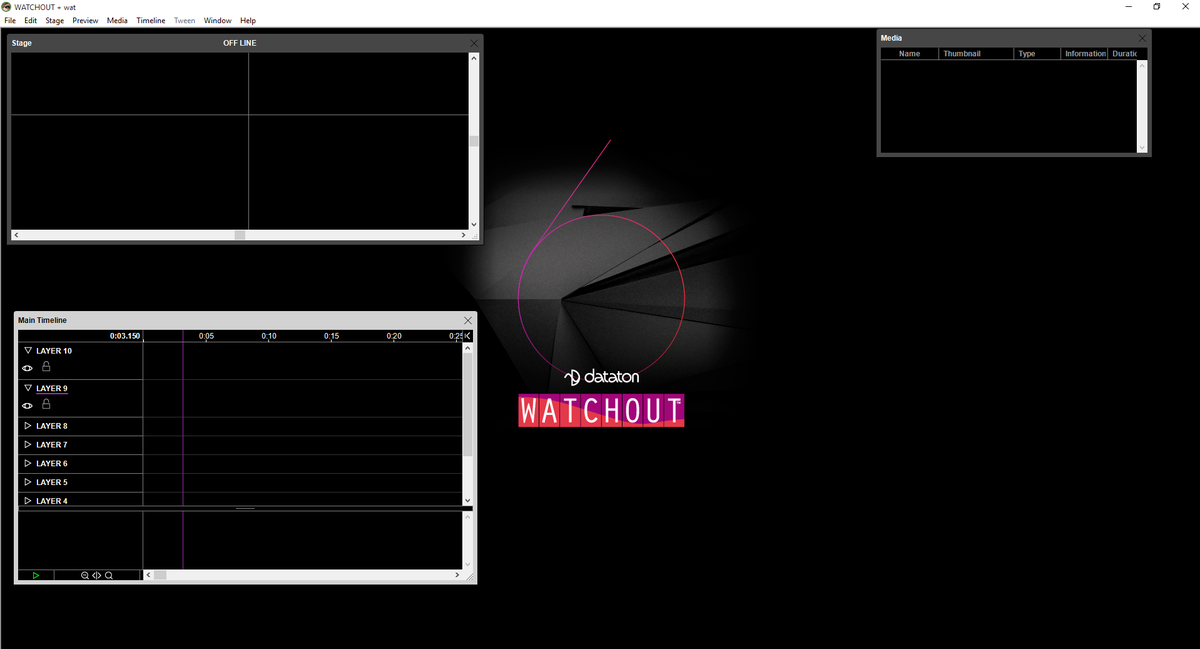Click the Stage scroll down arrow
The height and width of the screenshot is (649, 1200).
click(x=474, y=224)
